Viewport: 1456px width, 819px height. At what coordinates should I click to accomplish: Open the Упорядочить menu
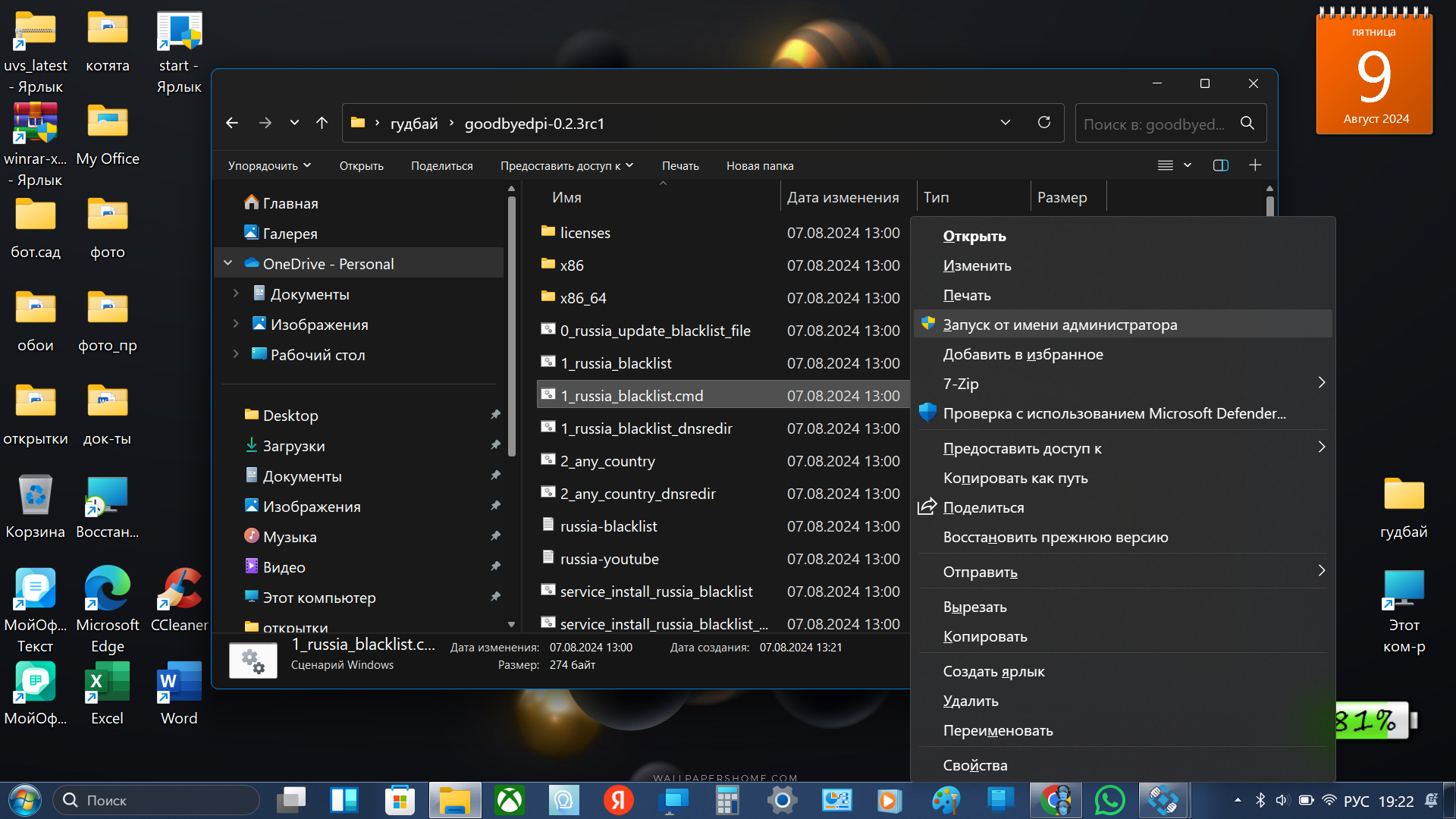[x=269, y=165]
